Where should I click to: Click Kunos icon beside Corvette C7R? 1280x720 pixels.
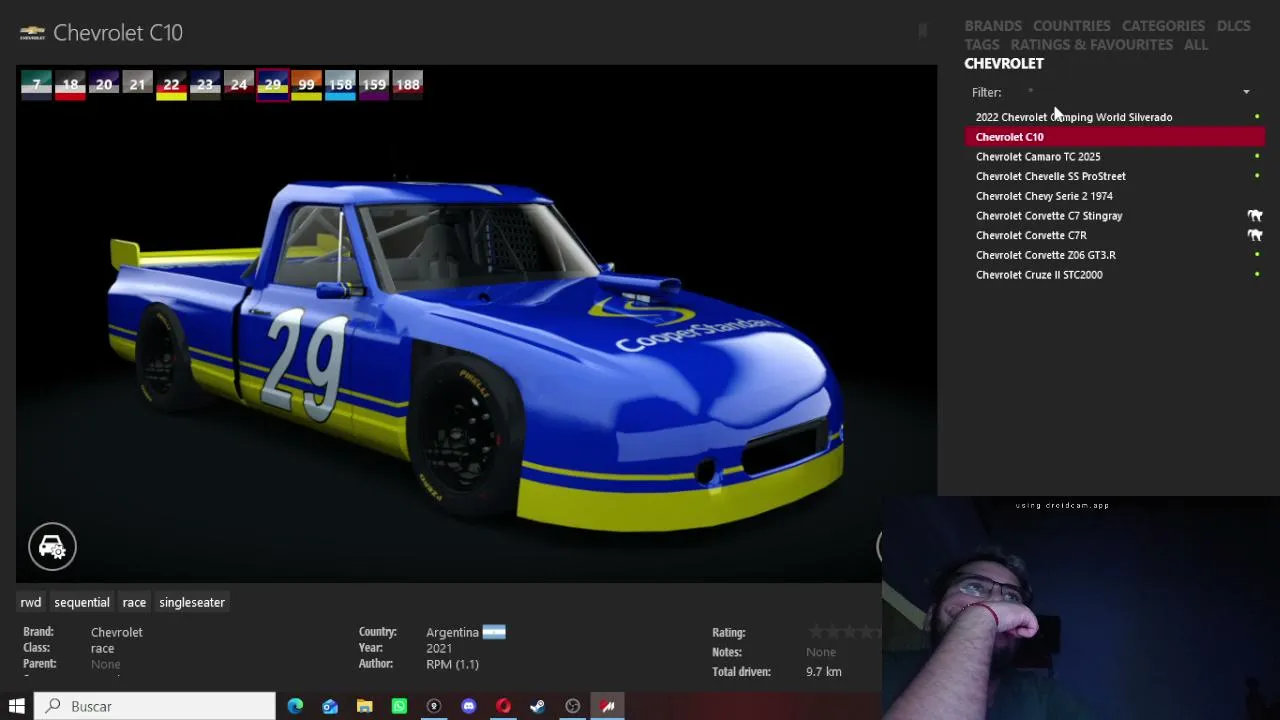click(x=1255, y=235)
